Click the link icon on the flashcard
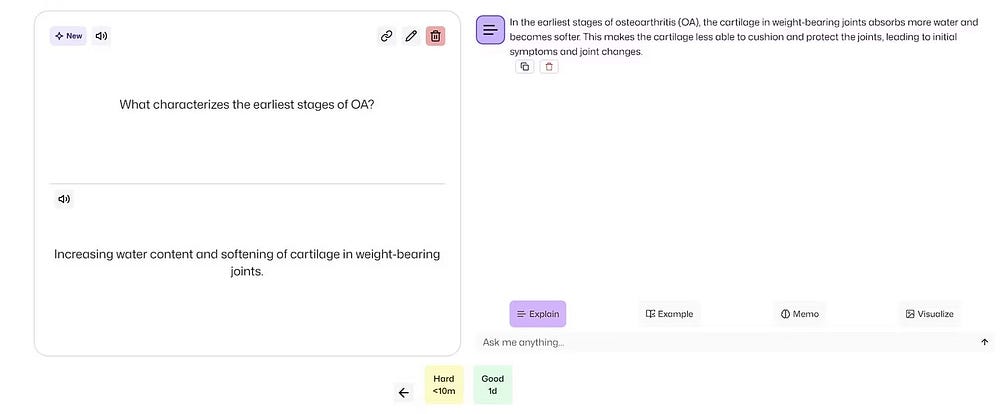1000x414 pixels. (x=386, y=36)
